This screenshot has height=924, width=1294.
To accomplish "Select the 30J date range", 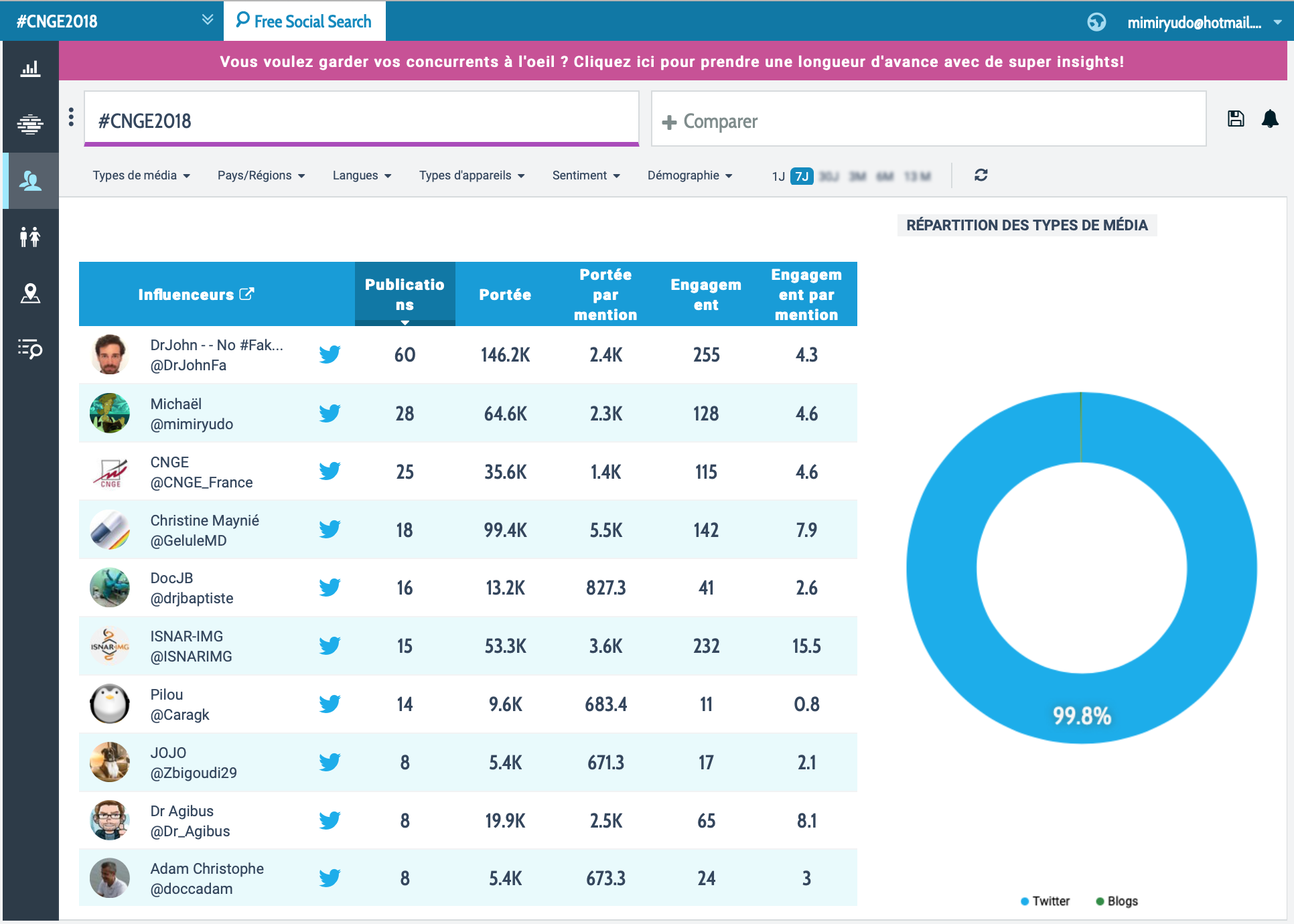I will 829,176.
